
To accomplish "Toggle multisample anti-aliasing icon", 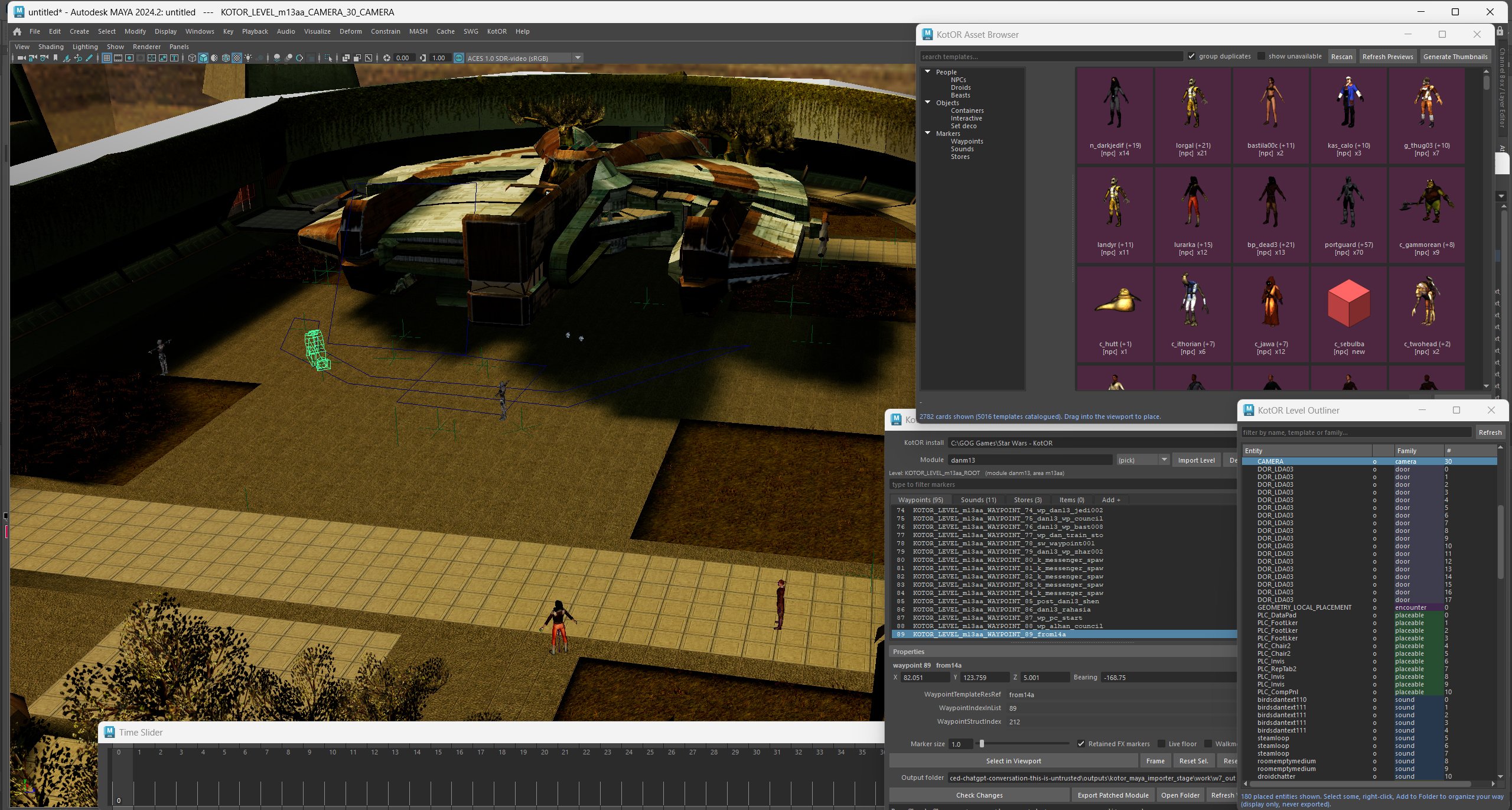I will click(x=299, y=58).
